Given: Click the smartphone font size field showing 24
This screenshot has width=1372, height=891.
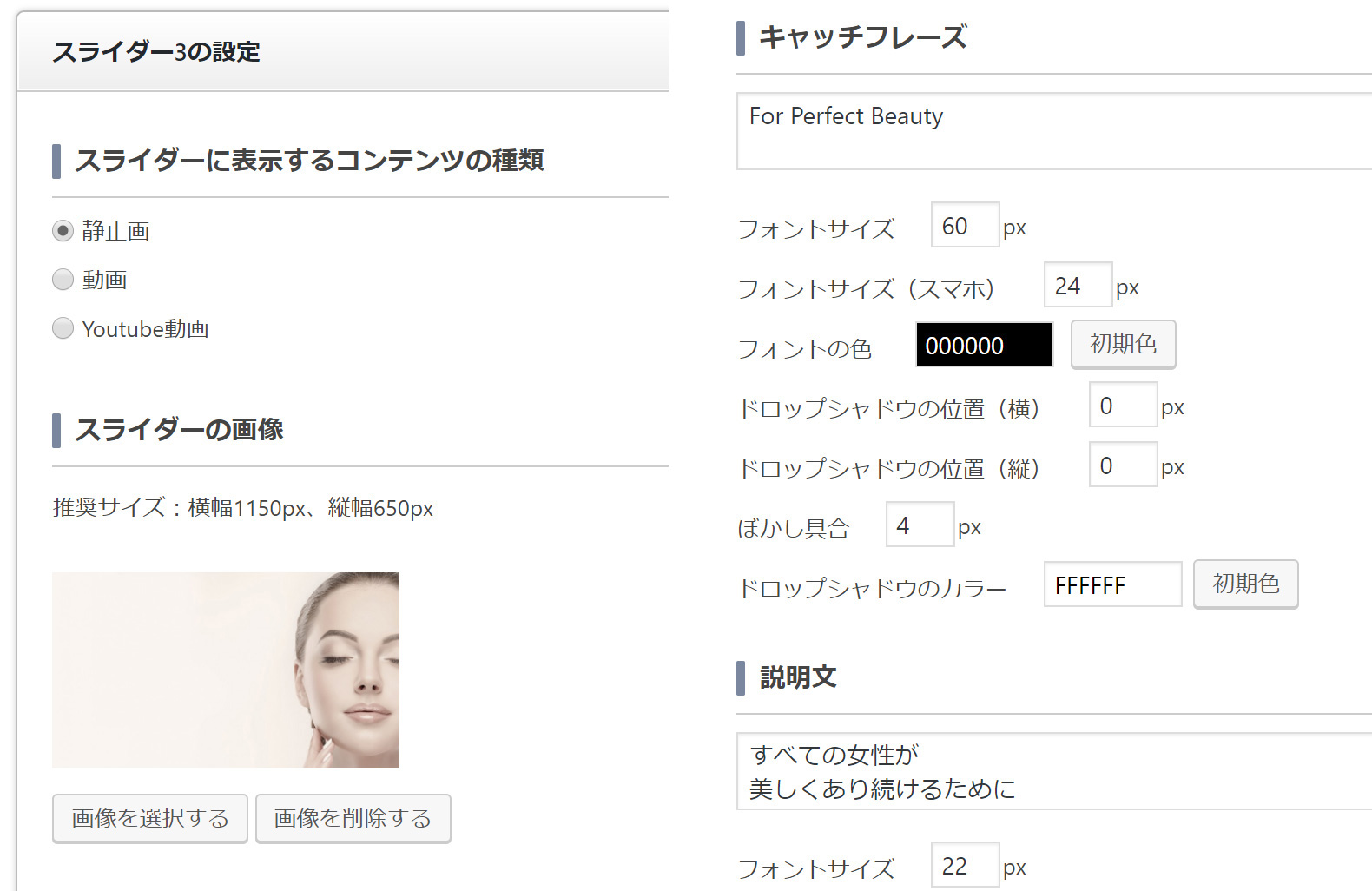Looking at the screenshot, I should 1078,285.
